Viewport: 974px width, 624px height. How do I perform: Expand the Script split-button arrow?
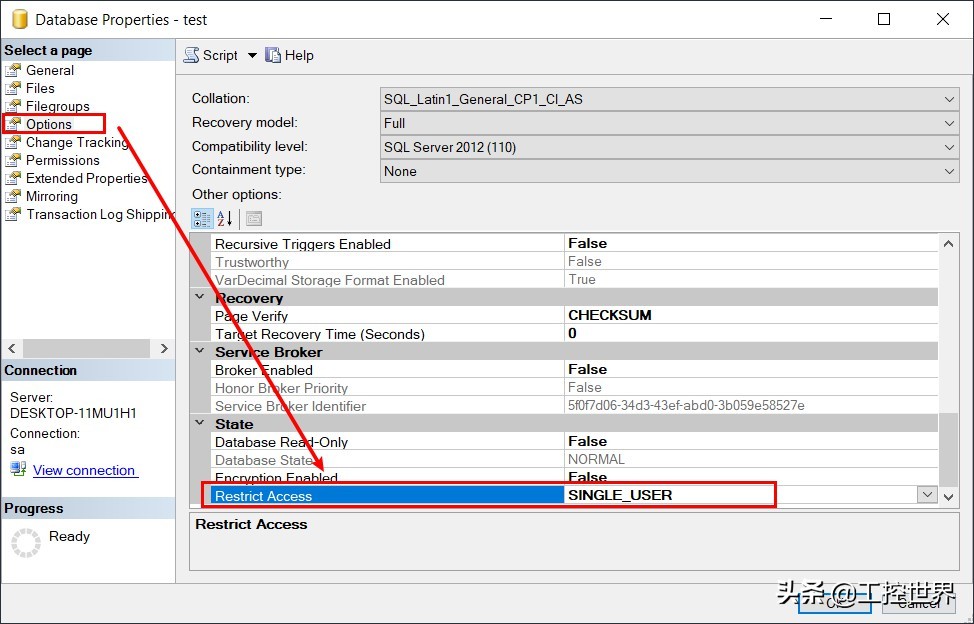[x=251, y=55]
